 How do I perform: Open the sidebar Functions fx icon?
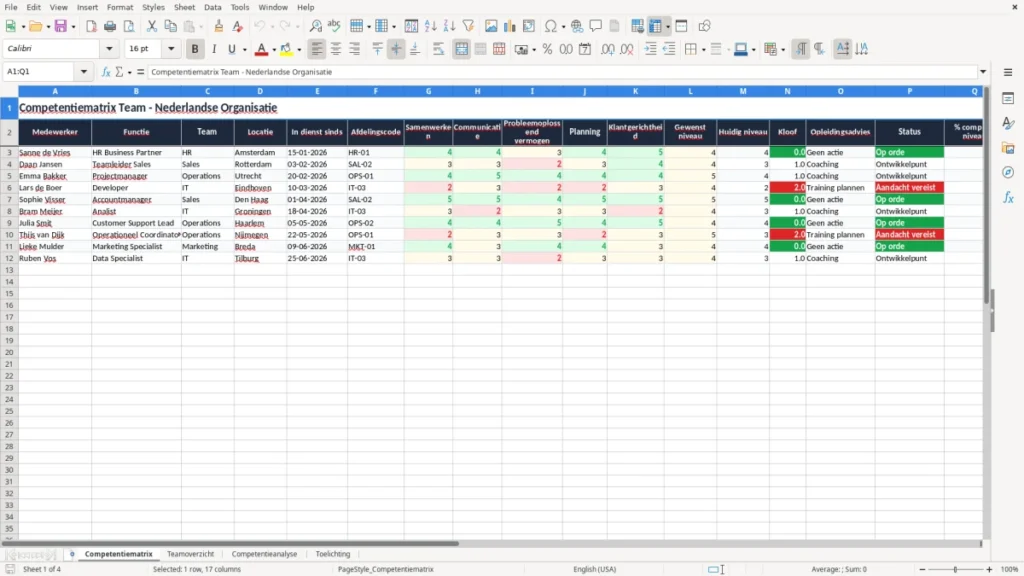click(x=1008, y=197)
